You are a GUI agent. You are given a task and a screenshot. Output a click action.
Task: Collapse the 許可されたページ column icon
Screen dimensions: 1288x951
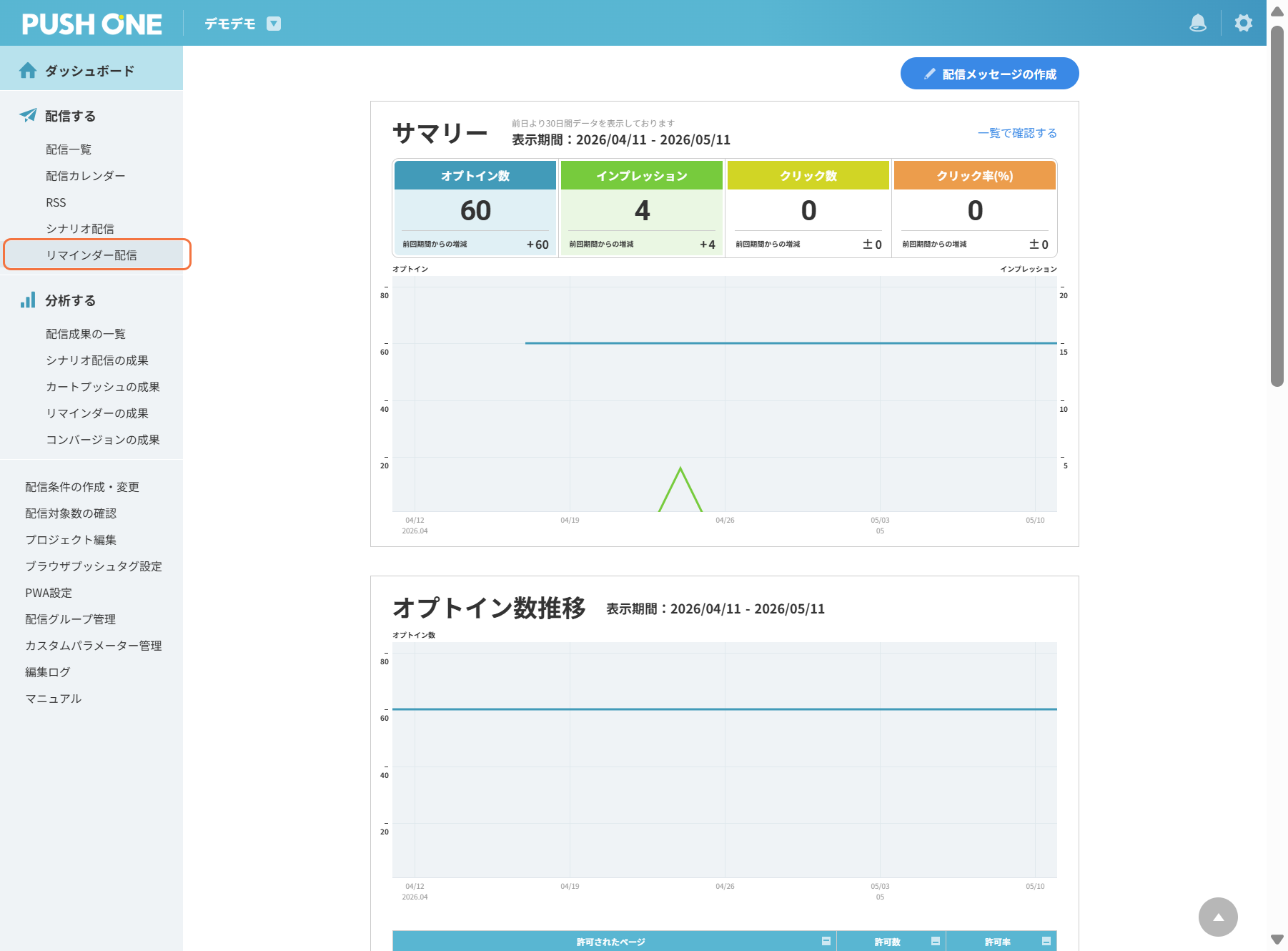(826, 941)
